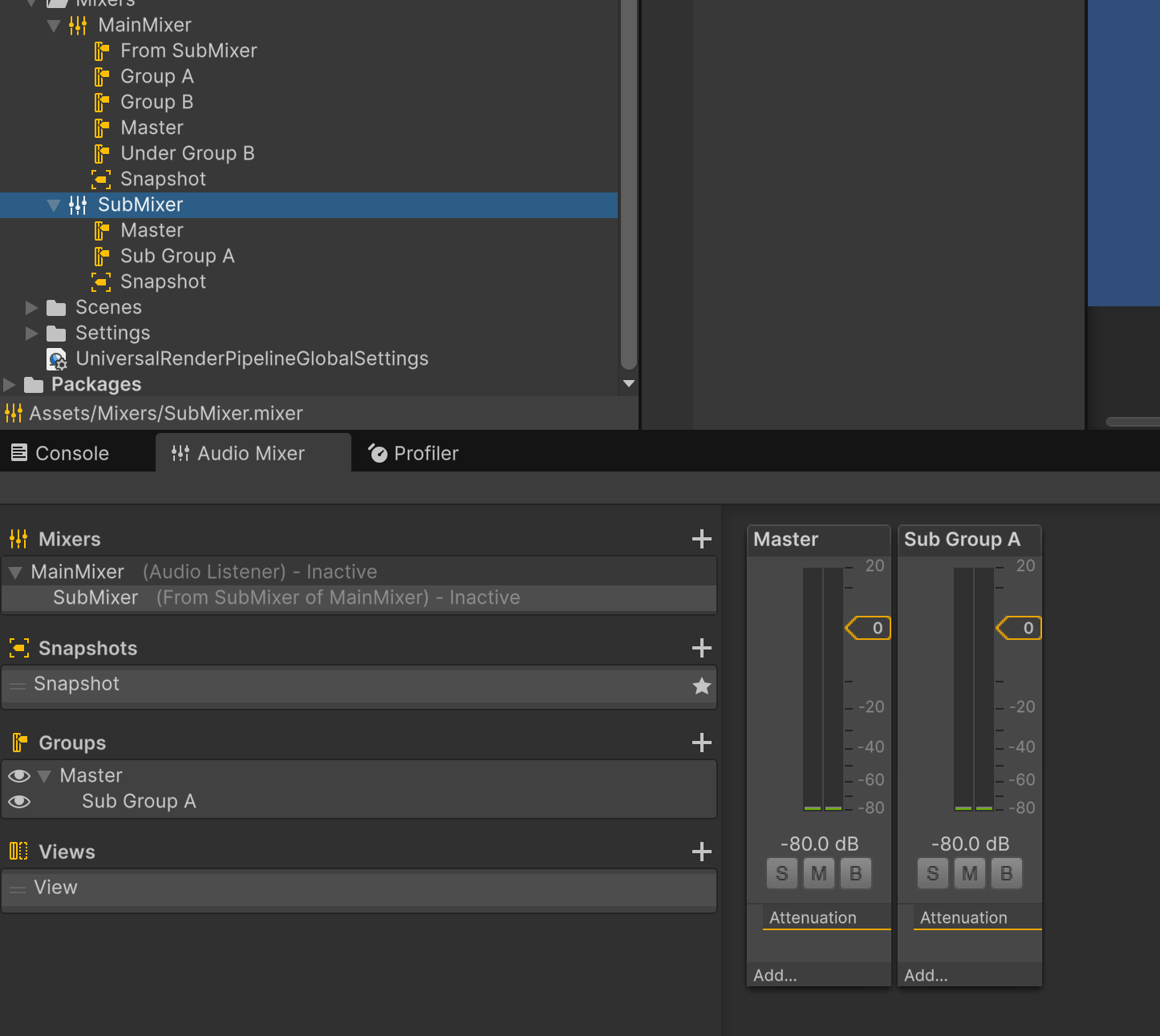This screenshot has height=1036, width=1160.
Task: Mute the Master channel strip
Action: coord(818,873)
